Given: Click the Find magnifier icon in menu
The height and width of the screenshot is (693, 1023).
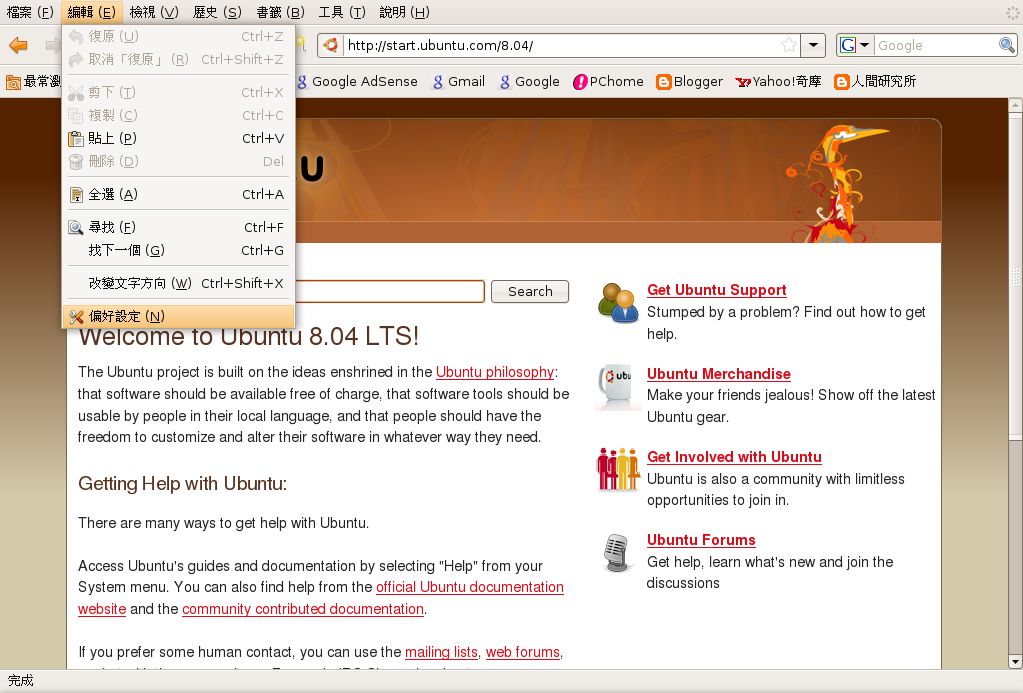Looking at the screenshot, I should [x=76, y=227].
